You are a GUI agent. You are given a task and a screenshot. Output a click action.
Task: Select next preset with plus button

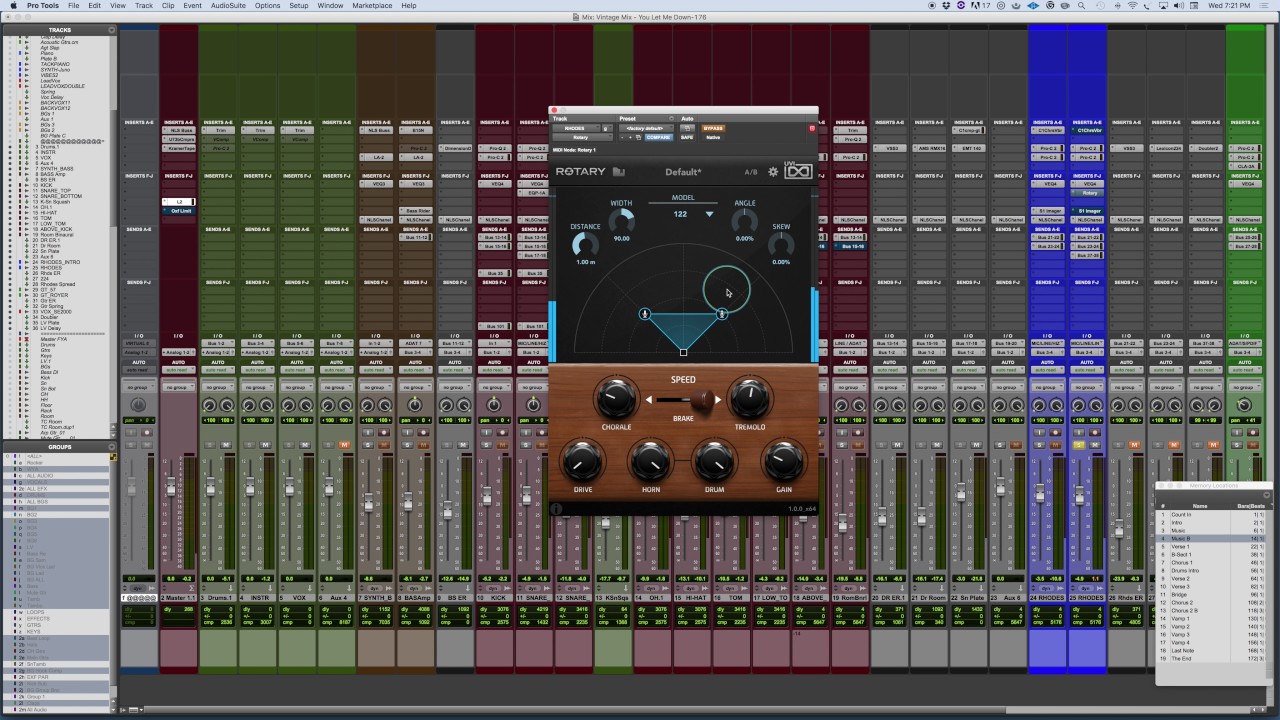point(629,137)
